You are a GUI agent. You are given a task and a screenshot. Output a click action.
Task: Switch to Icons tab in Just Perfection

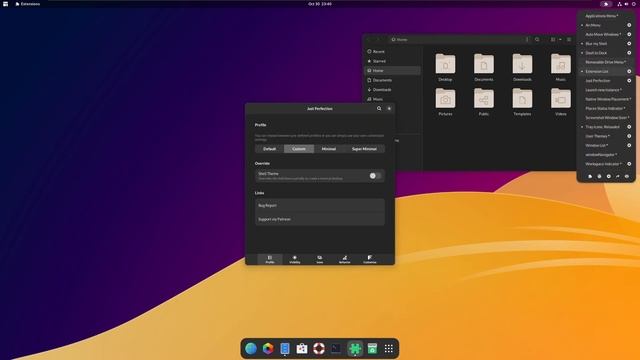tap(320, 259)
